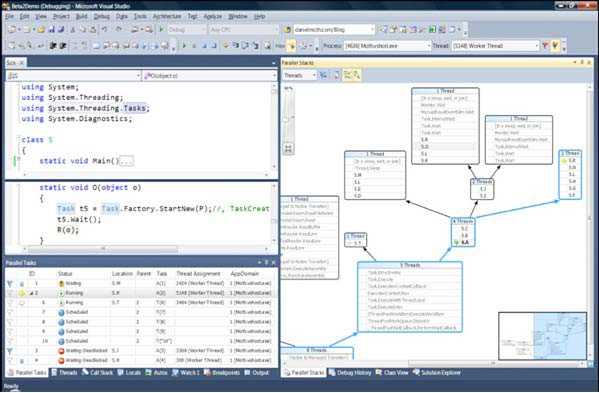599x393 pixels.
Task: Select the first Waiting Deadlocked task row
Action: pos(140,350)
